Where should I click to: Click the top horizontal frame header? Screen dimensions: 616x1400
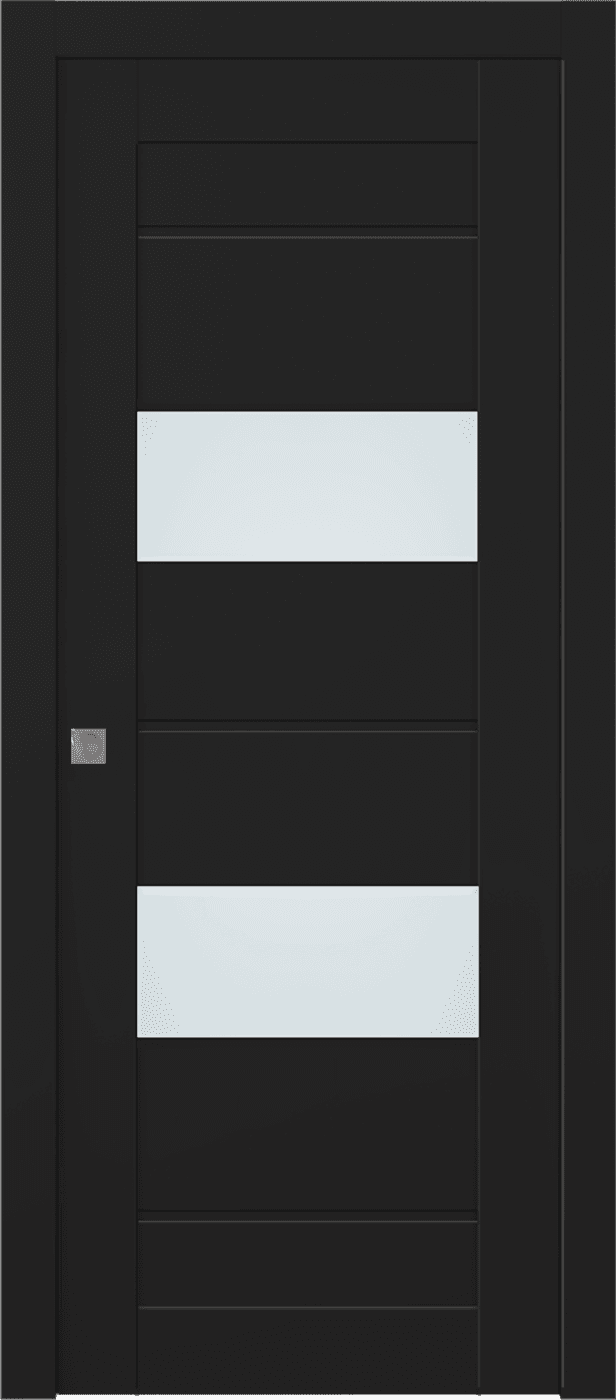point(308,27)
